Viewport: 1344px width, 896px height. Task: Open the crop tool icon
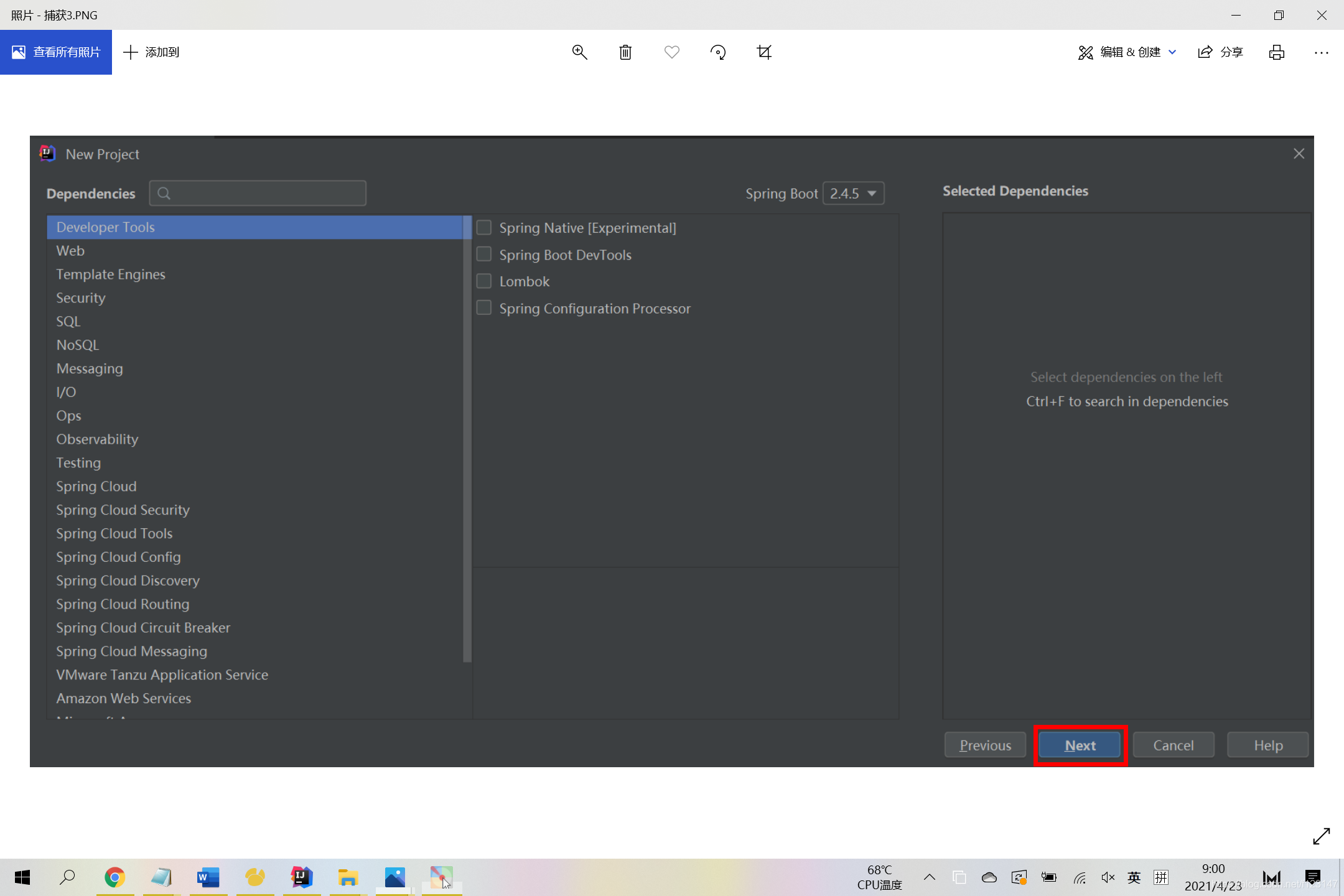(764, 52)
